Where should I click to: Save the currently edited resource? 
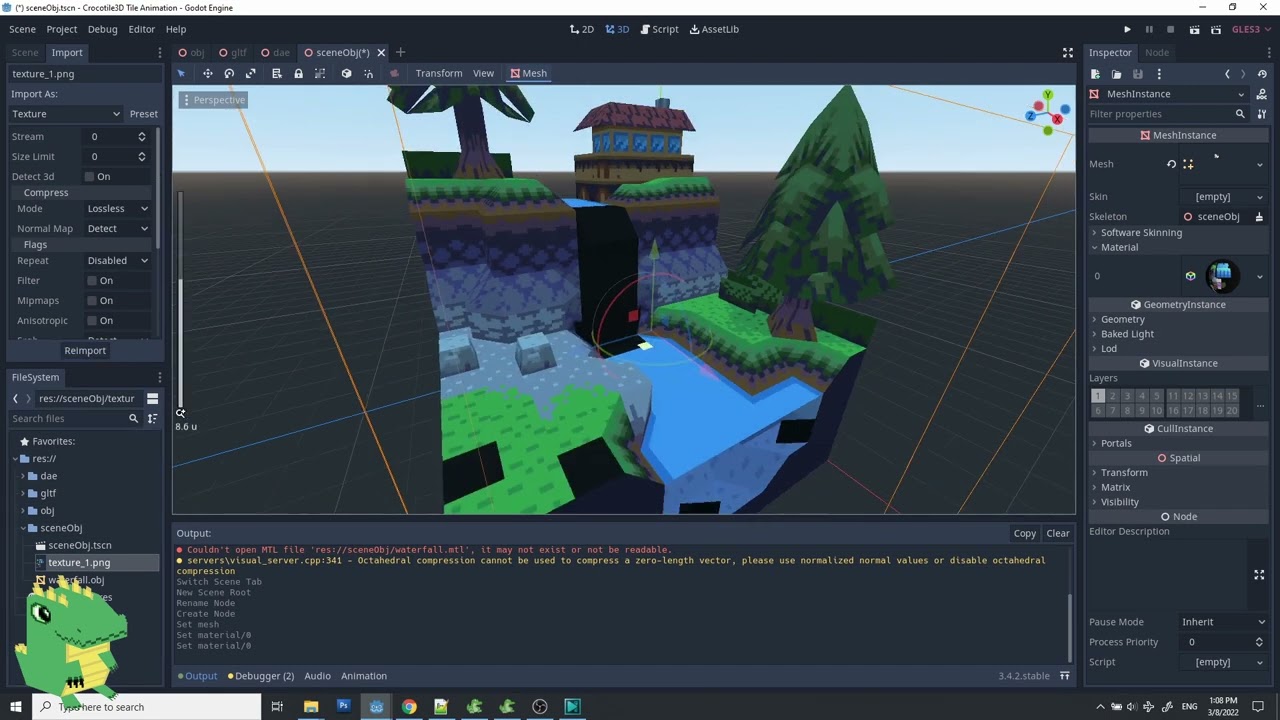point(1138,74)
